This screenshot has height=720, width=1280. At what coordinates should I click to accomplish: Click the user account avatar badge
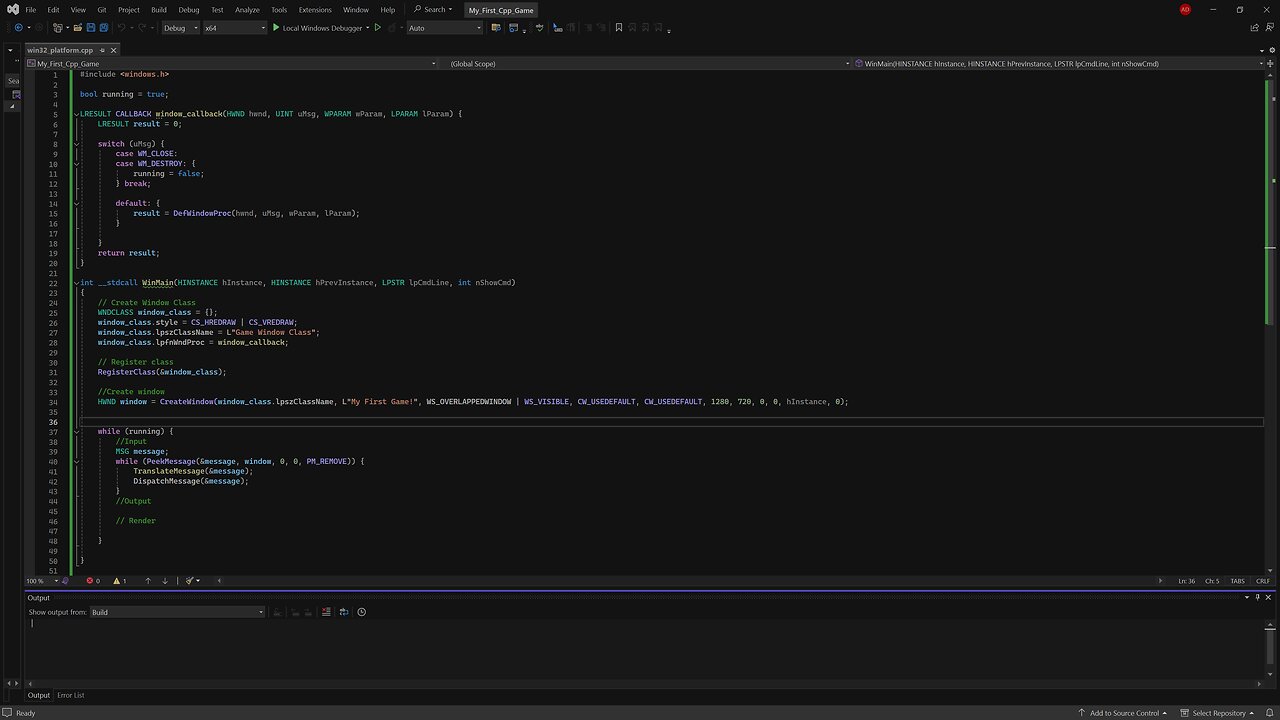(1185, 9)
